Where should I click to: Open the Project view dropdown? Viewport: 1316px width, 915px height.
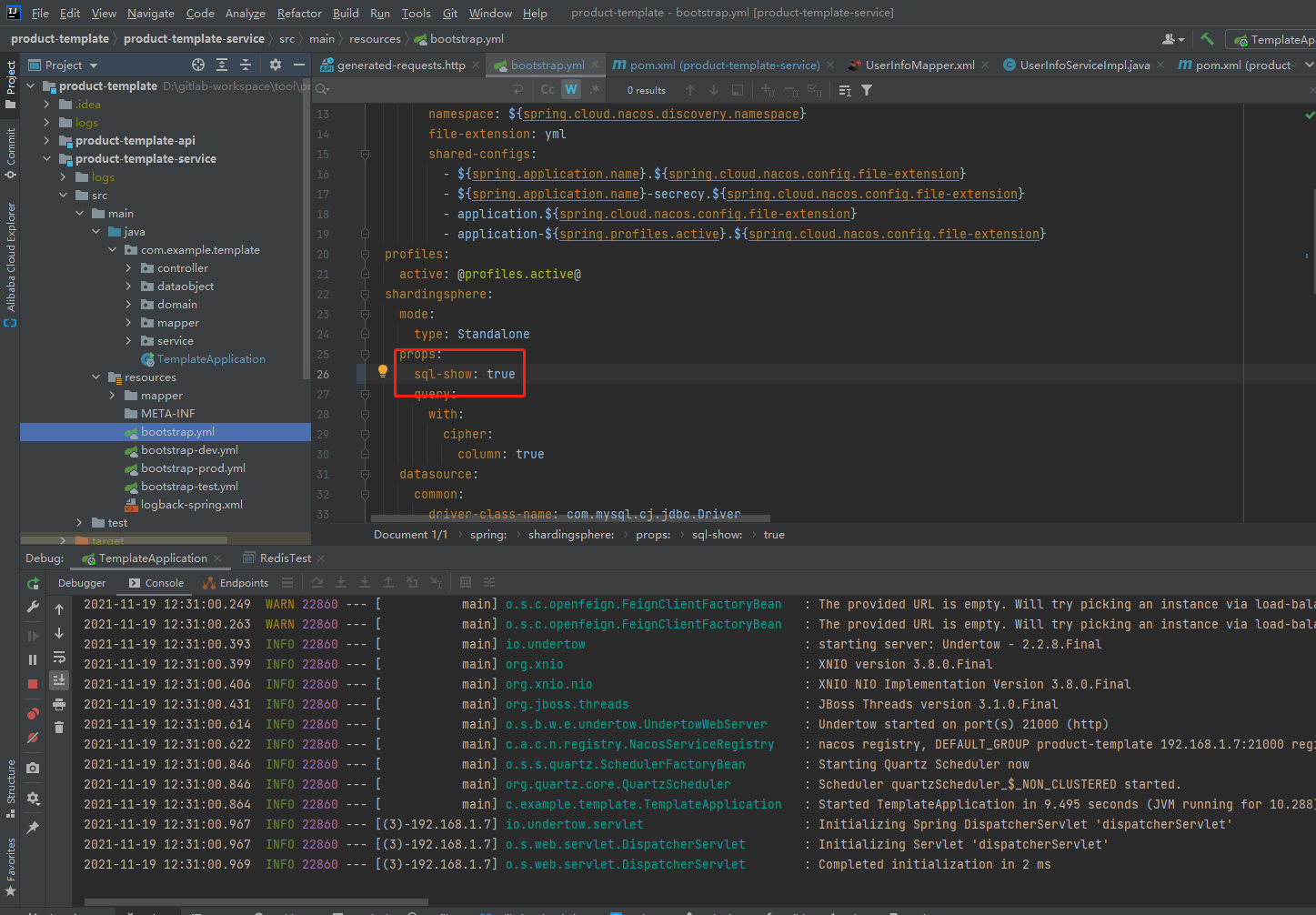[64, 65]
